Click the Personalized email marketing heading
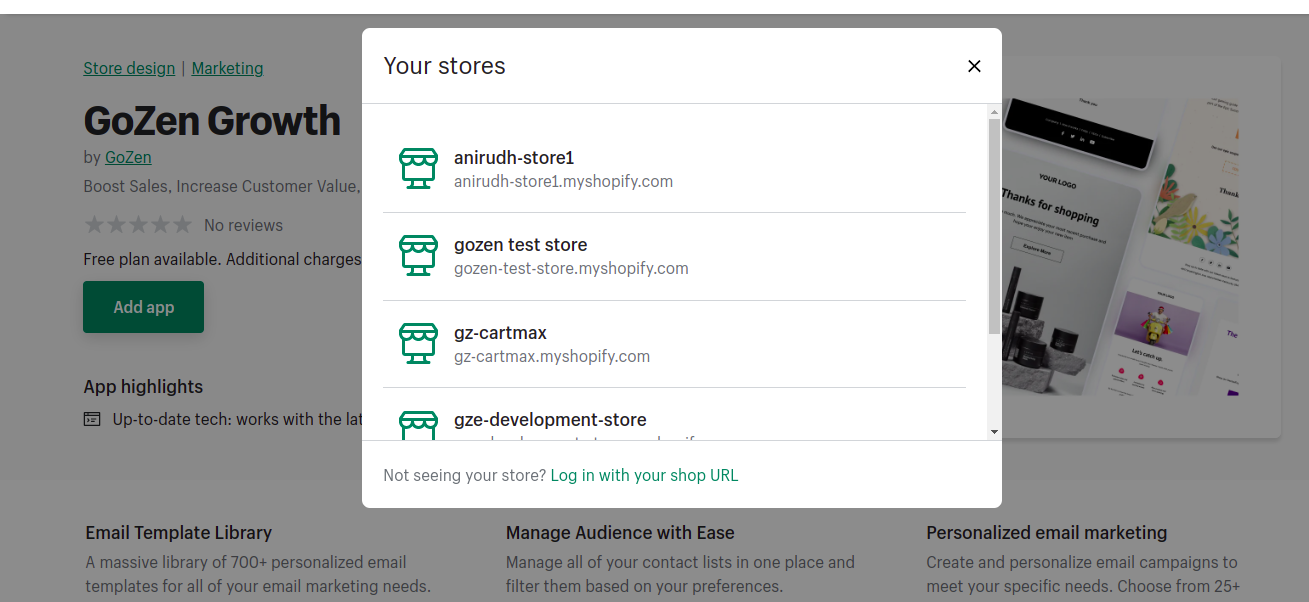The height and width of the screenshot is (602, 1309). [1047, 533]
